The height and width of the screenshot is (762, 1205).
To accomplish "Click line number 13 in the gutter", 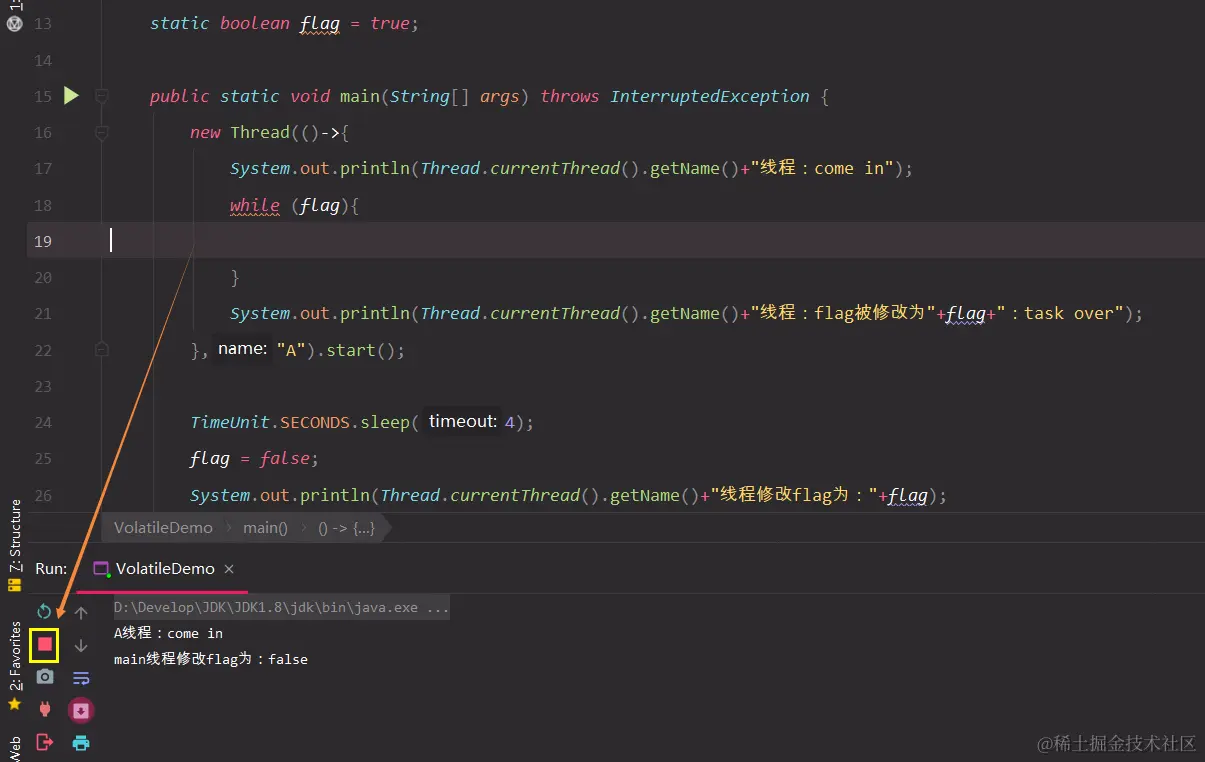I will point(42,23).
